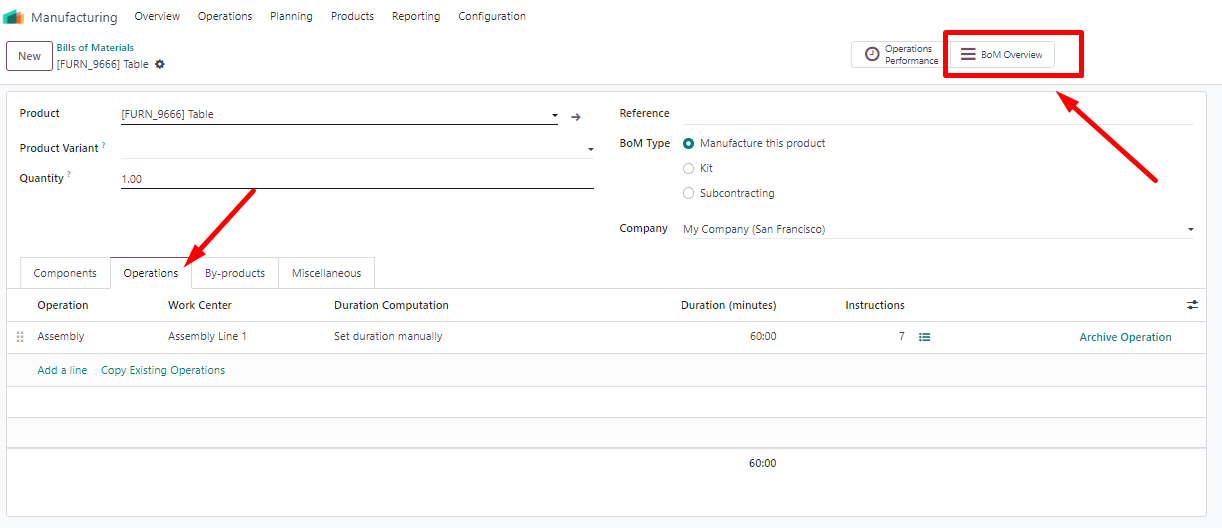
Task: Select Manufacture this product radio button
Action: (x=688, y=143)
